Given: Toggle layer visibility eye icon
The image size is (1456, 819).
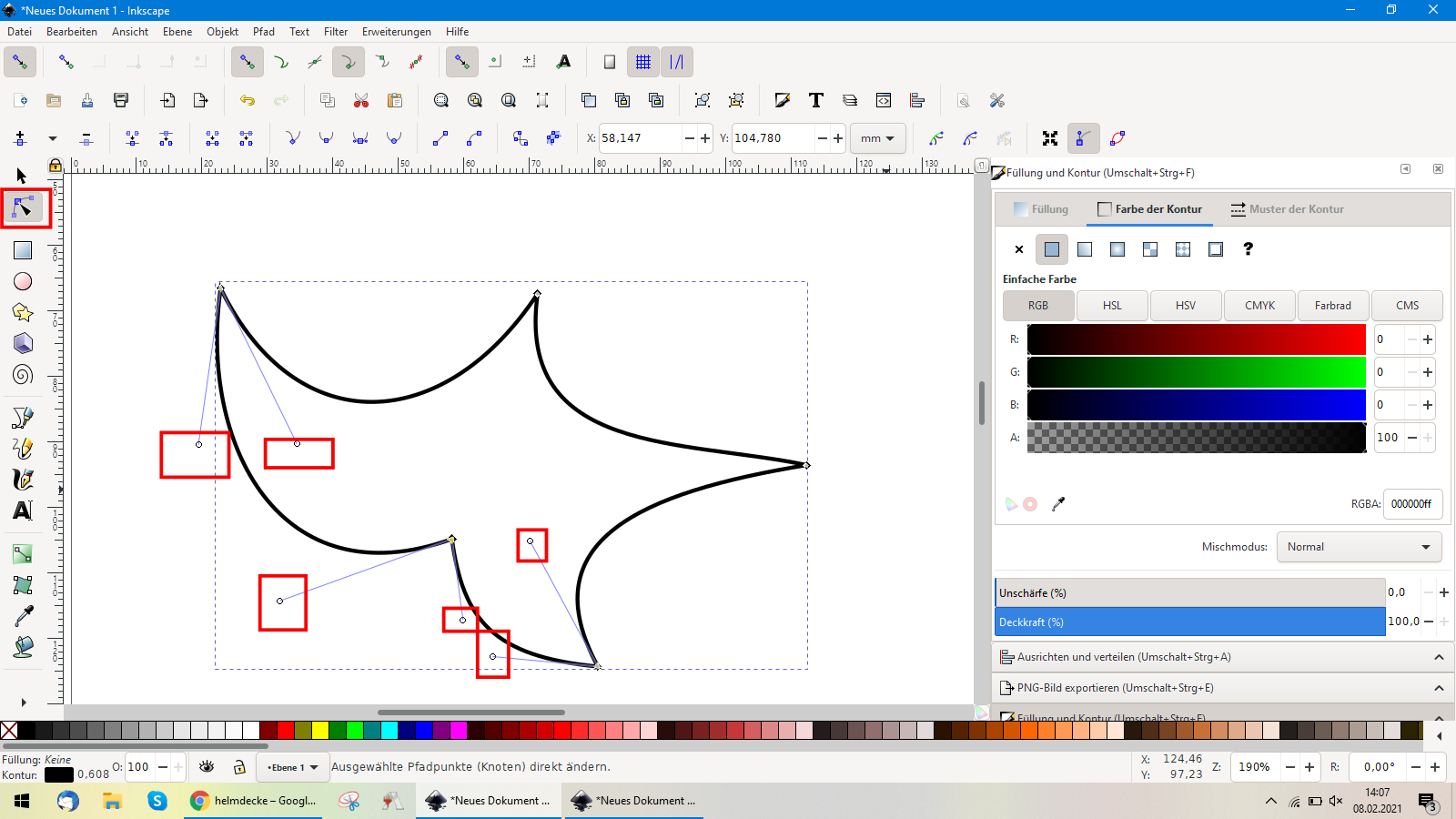Looking at the screenshot, I should [x=207, y=767].
